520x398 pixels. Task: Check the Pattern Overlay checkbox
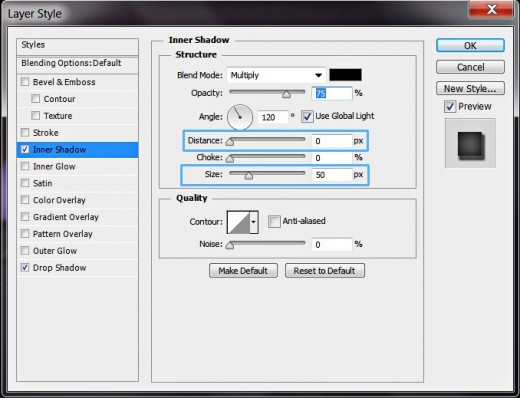(25, 233)
